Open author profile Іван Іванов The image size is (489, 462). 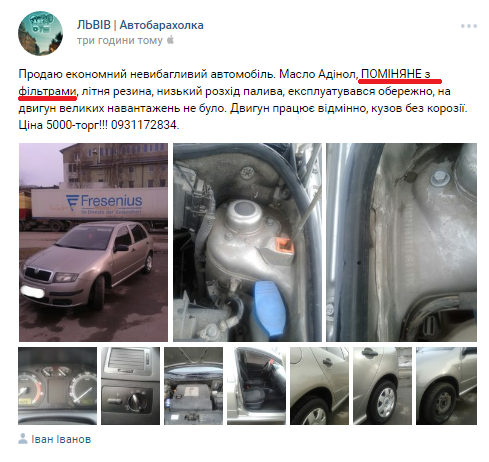pyautogui.click(x=61, y=439)
